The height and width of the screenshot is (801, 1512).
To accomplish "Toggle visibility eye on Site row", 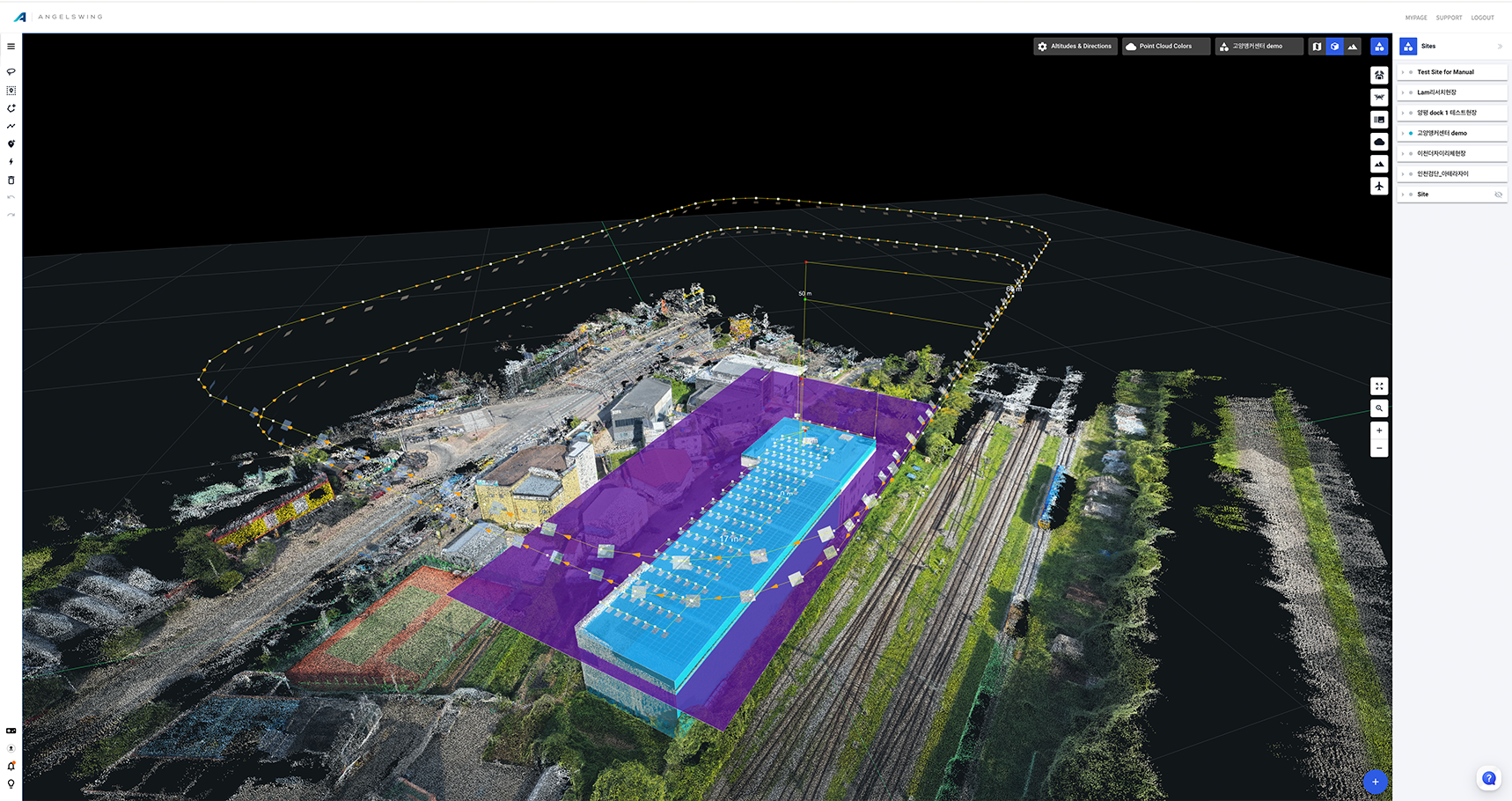I will click(1498, 195).
